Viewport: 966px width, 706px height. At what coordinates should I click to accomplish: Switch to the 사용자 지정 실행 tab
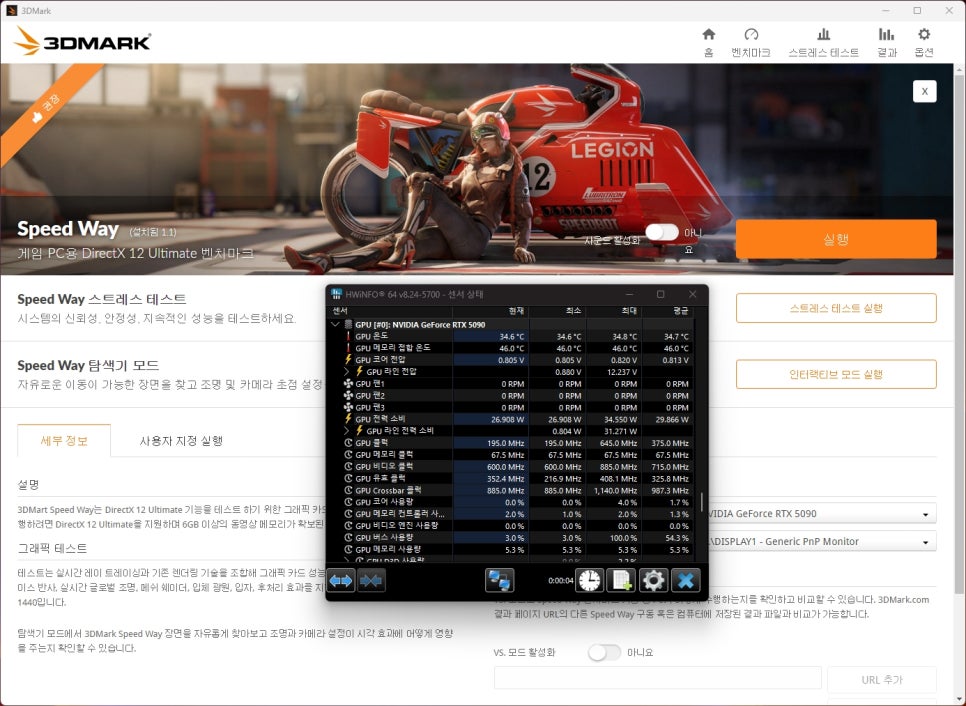click(x=181, y=440)
